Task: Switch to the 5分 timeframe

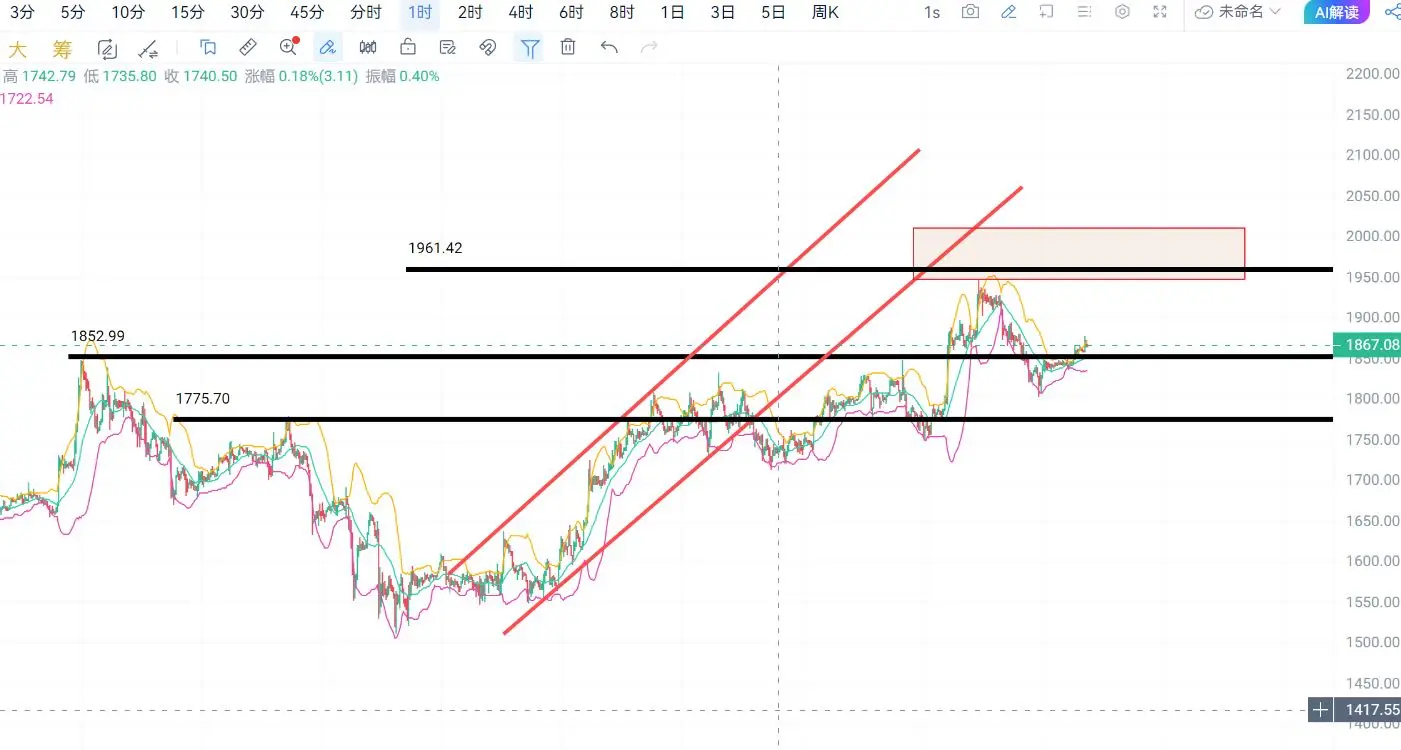Action: coord(72,12)
